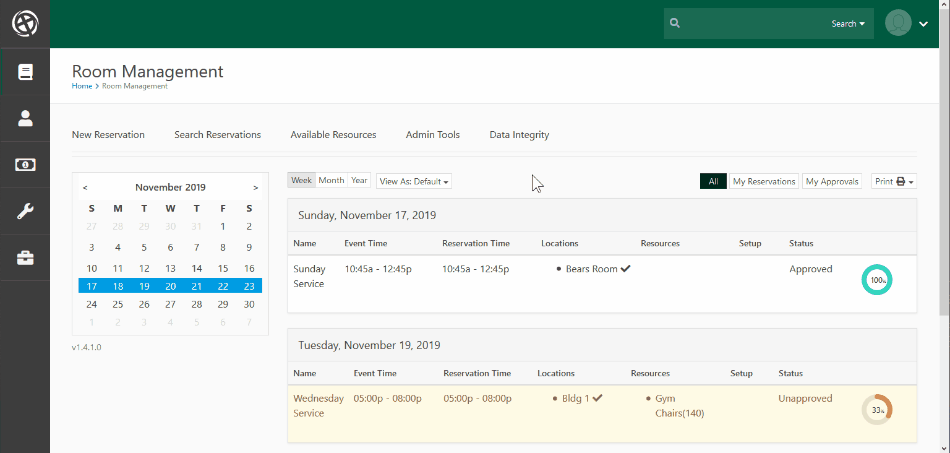Select November 19 in the calendar

(x=144, y=285)
